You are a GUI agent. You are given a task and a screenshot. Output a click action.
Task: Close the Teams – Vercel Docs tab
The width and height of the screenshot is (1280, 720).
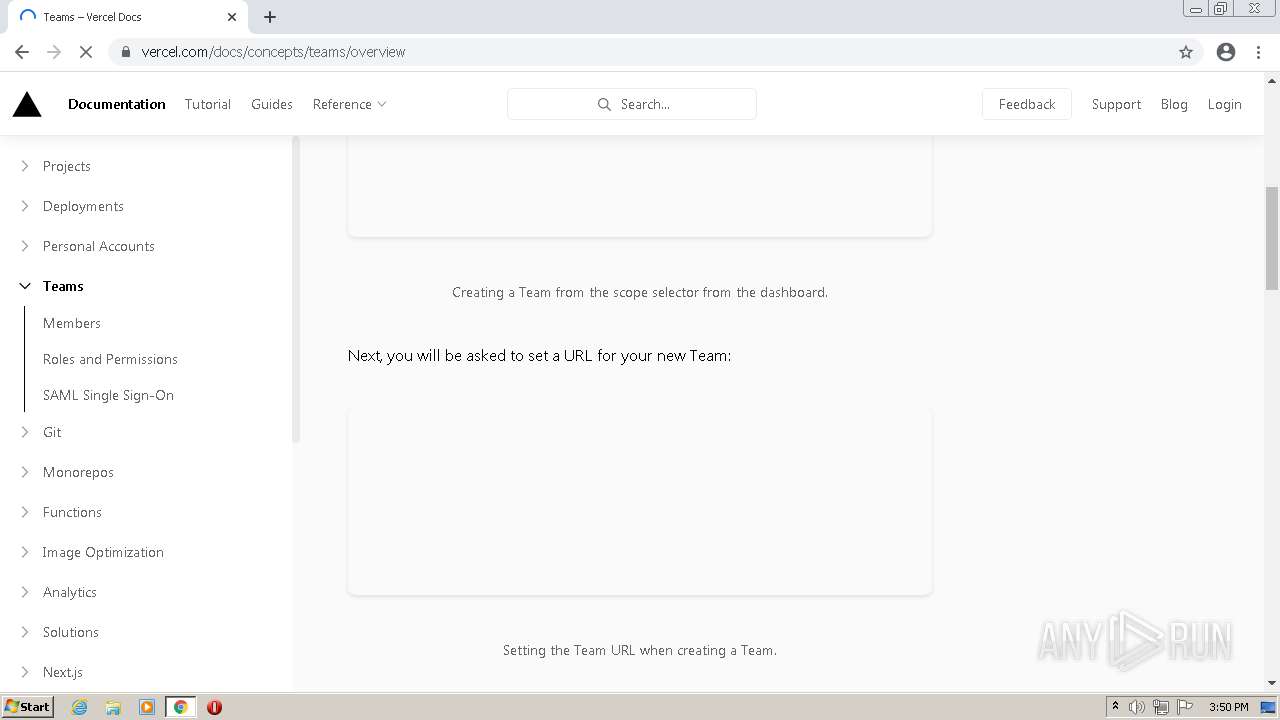[x=232, y=17]
